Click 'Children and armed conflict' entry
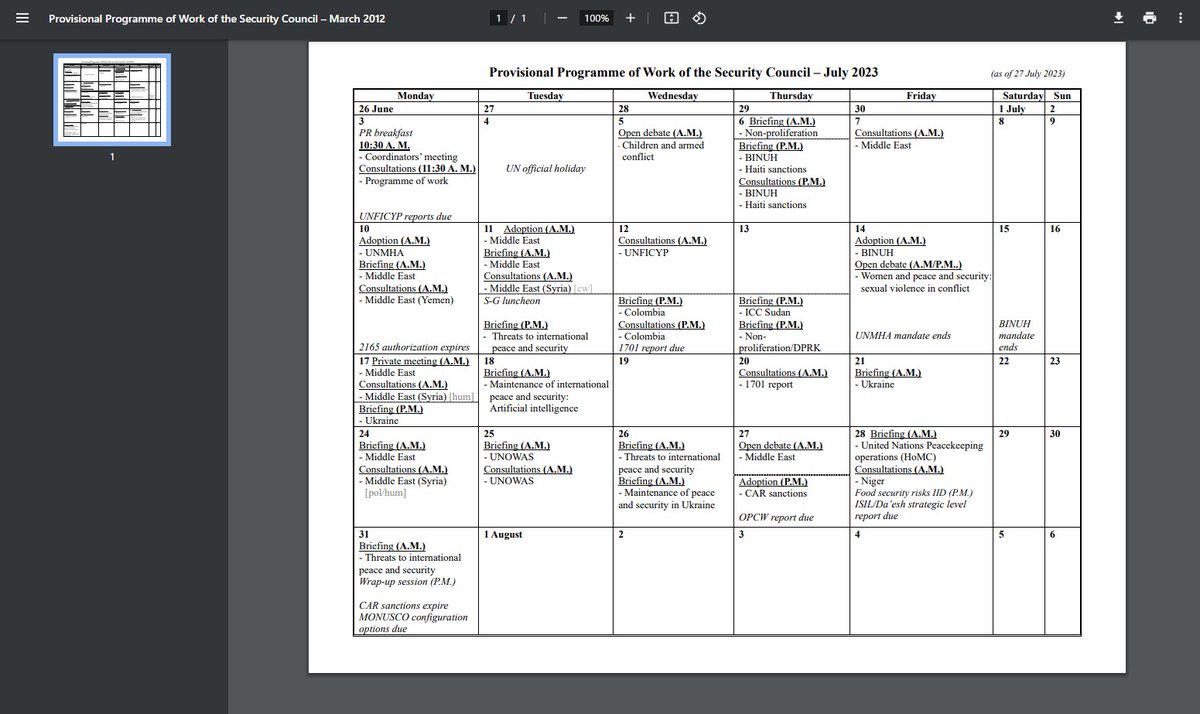This screenshot has height=714, width=1200. click(661, 151)
